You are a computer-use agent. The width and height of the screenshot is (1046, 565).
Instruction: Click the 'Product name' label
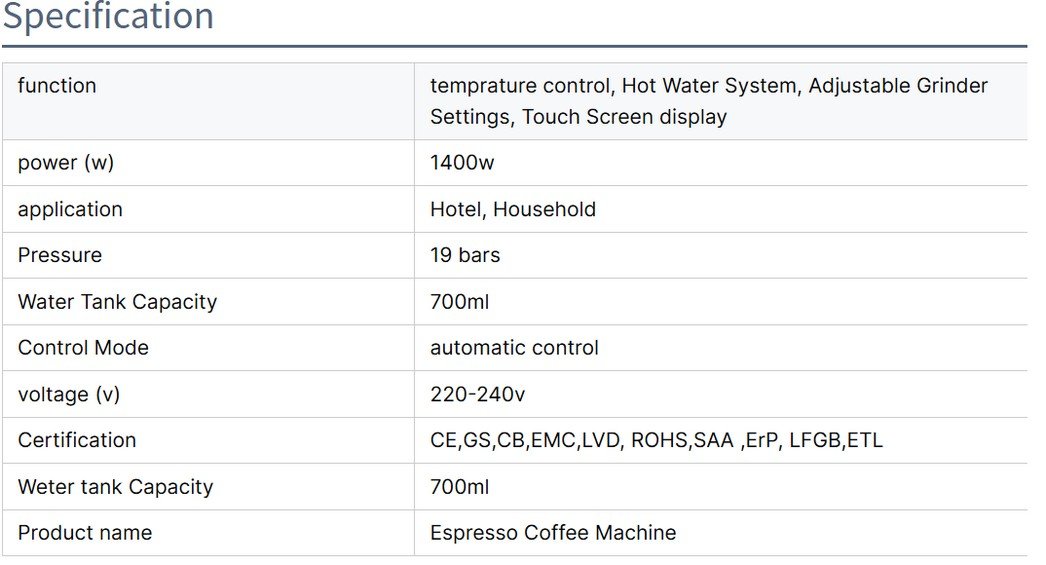coord(85,533)
